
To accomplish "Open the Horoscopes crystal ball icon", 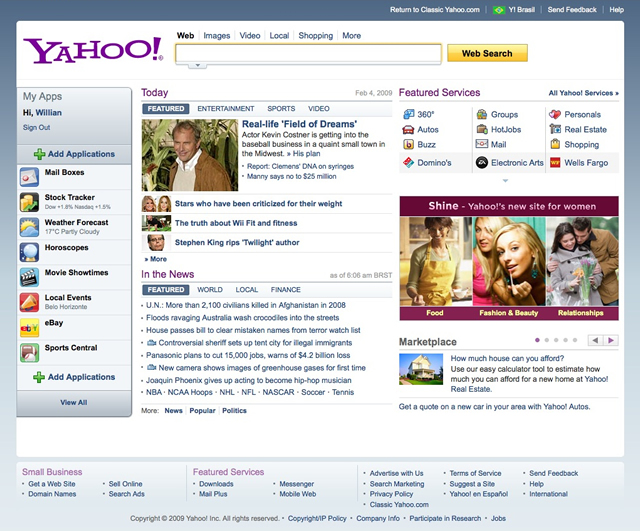I will pyautogui.click(x=29, y=252).
